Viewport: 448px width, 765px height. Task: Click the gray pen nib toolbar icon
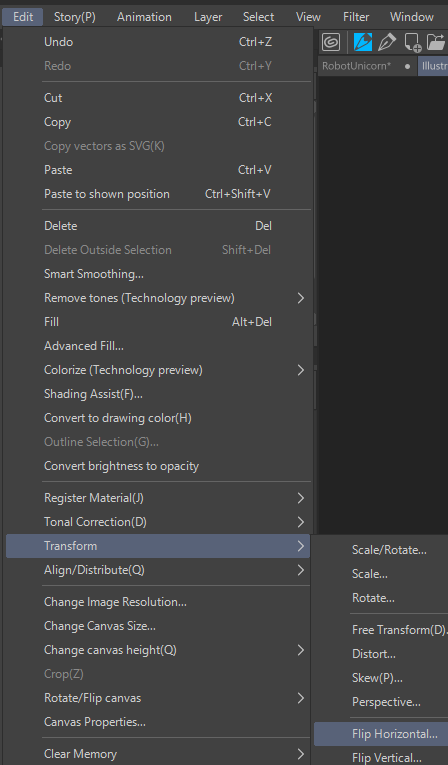(387, 42)
